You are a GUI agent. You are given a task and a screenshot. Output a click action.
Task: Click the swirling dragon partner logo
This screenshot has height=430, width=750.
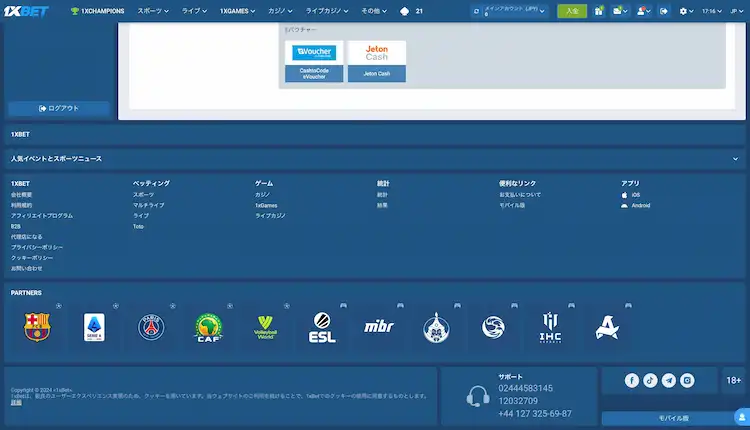[x=493, y=327]
